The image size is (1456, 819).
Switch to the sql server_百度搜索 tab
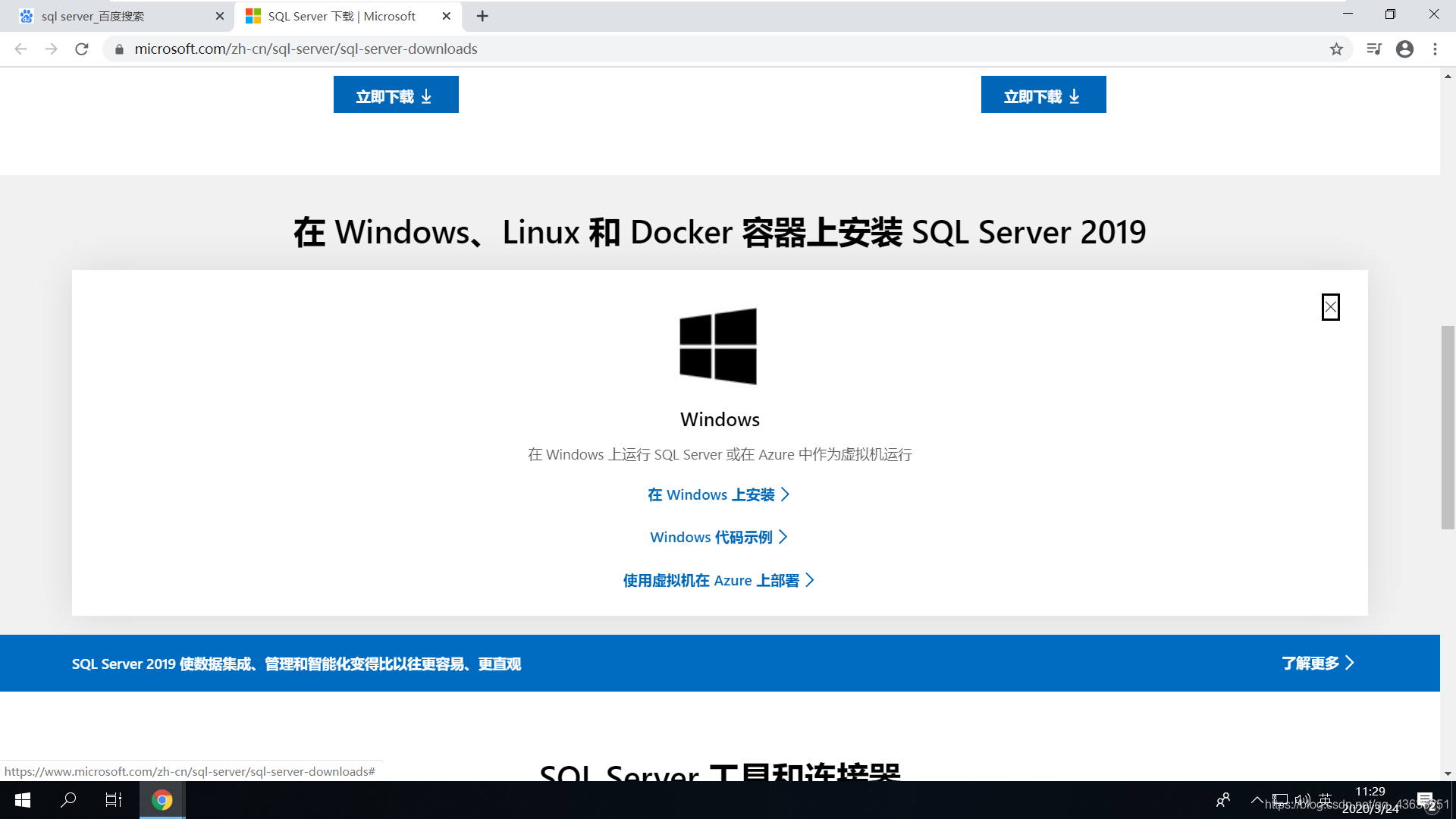[118, 16]
